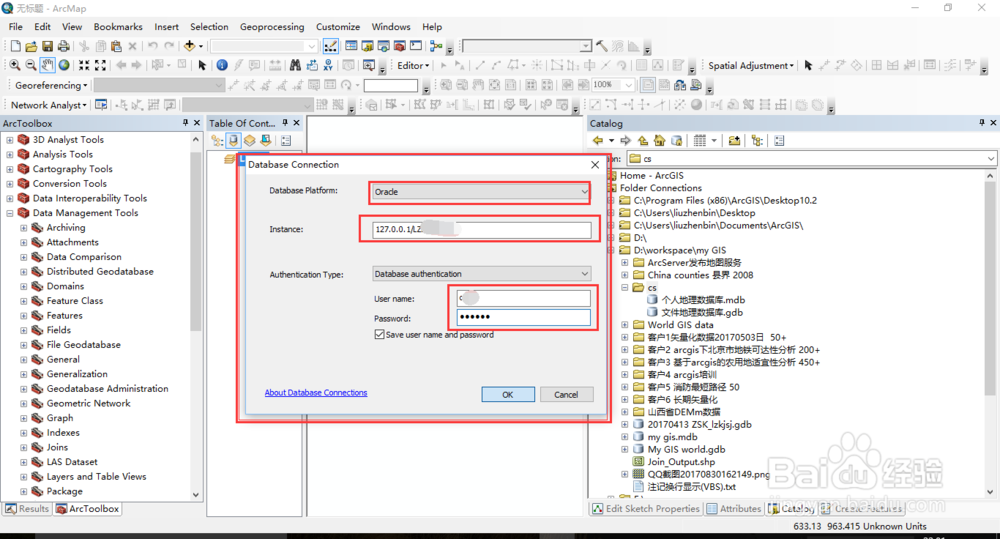Open the Customize menu
The image size is (1000, 539).
coord(338,27)
